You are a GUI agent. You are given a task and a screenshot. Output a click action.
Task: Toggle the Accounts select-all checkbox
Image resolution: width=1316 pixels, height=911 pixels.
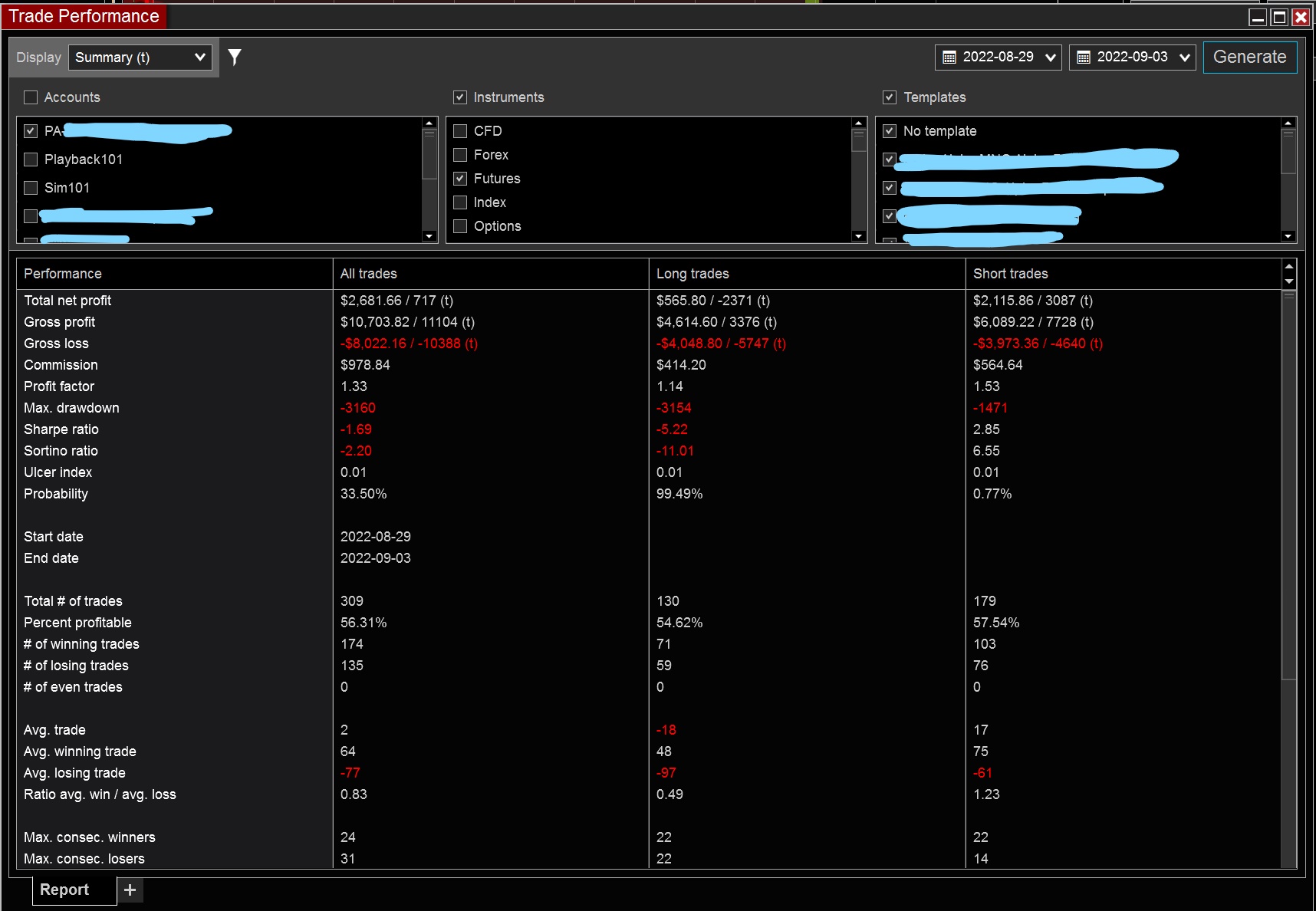tap(31, 97)
